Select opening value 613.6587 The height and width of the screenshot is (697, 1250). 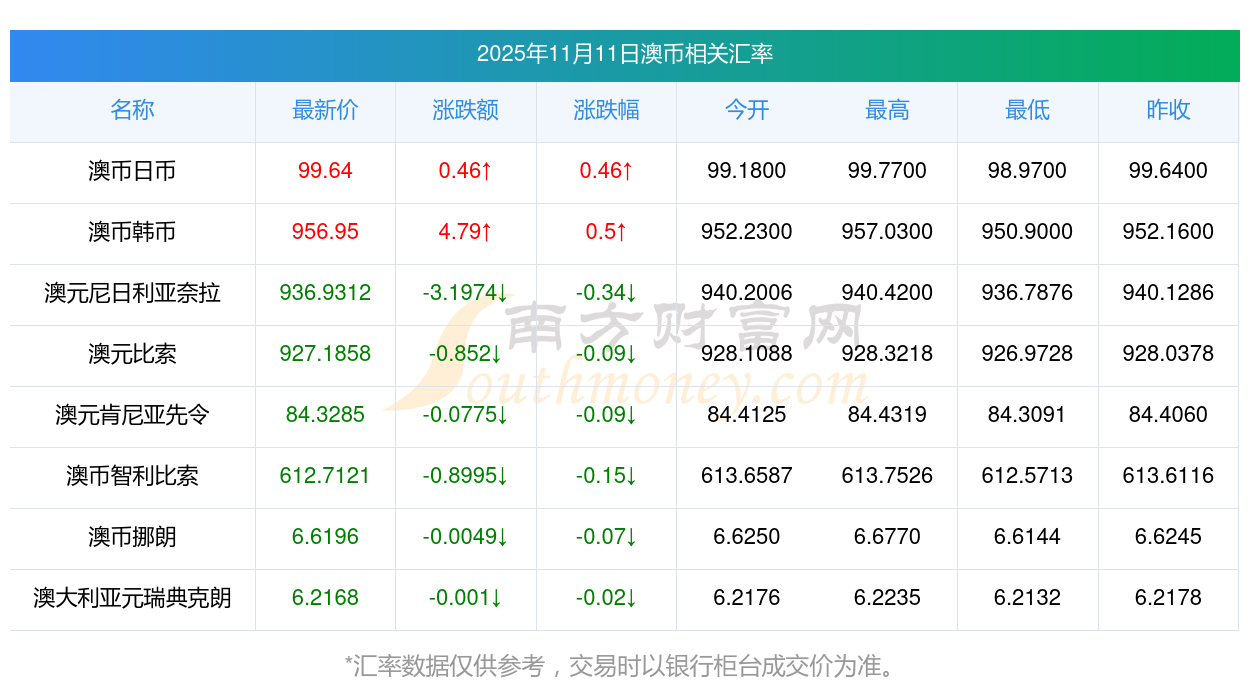pos(747,476)
